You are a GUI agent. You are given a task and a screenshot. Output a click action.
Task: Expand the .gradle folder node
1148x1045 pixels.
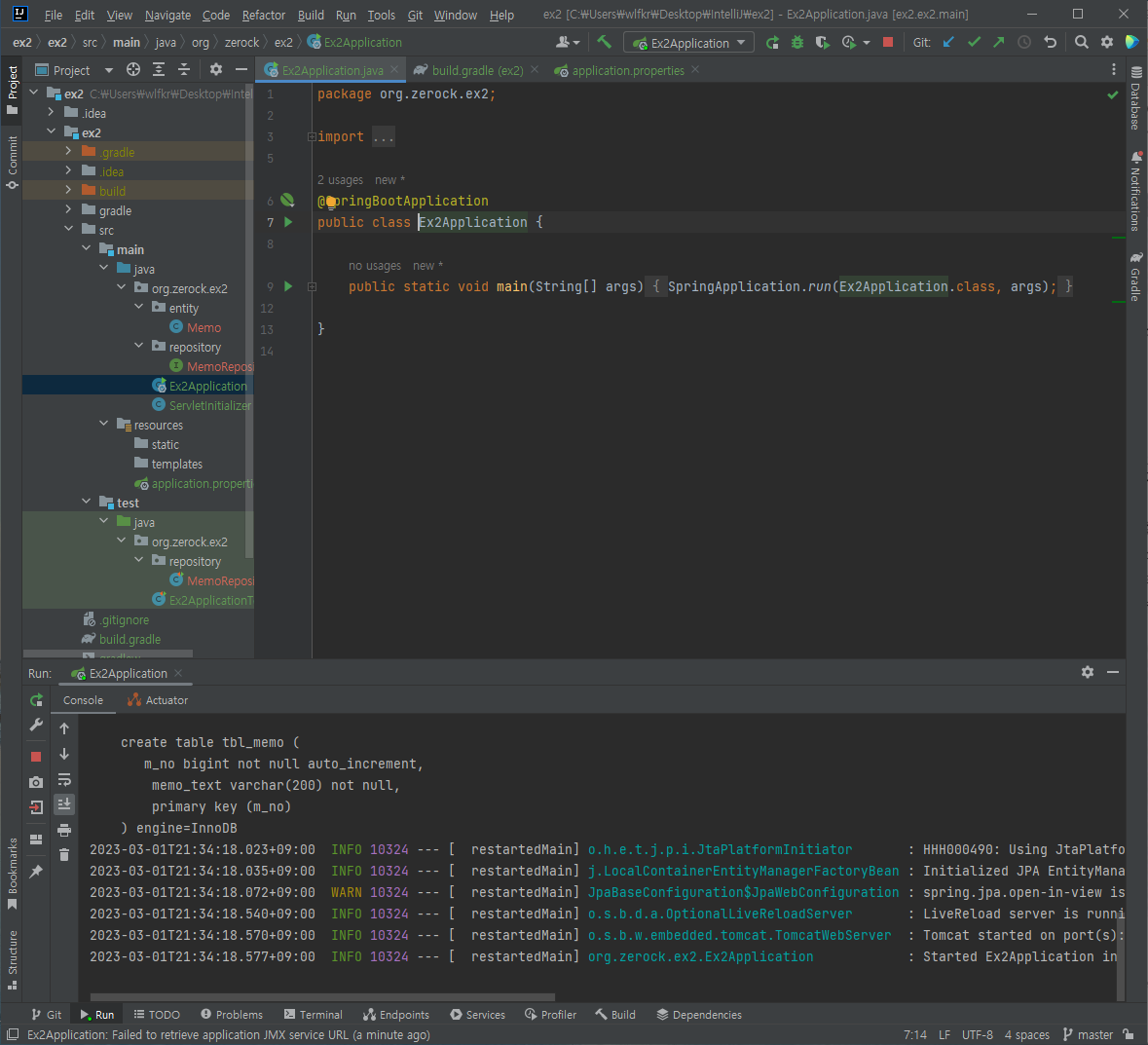pos(69,151)
